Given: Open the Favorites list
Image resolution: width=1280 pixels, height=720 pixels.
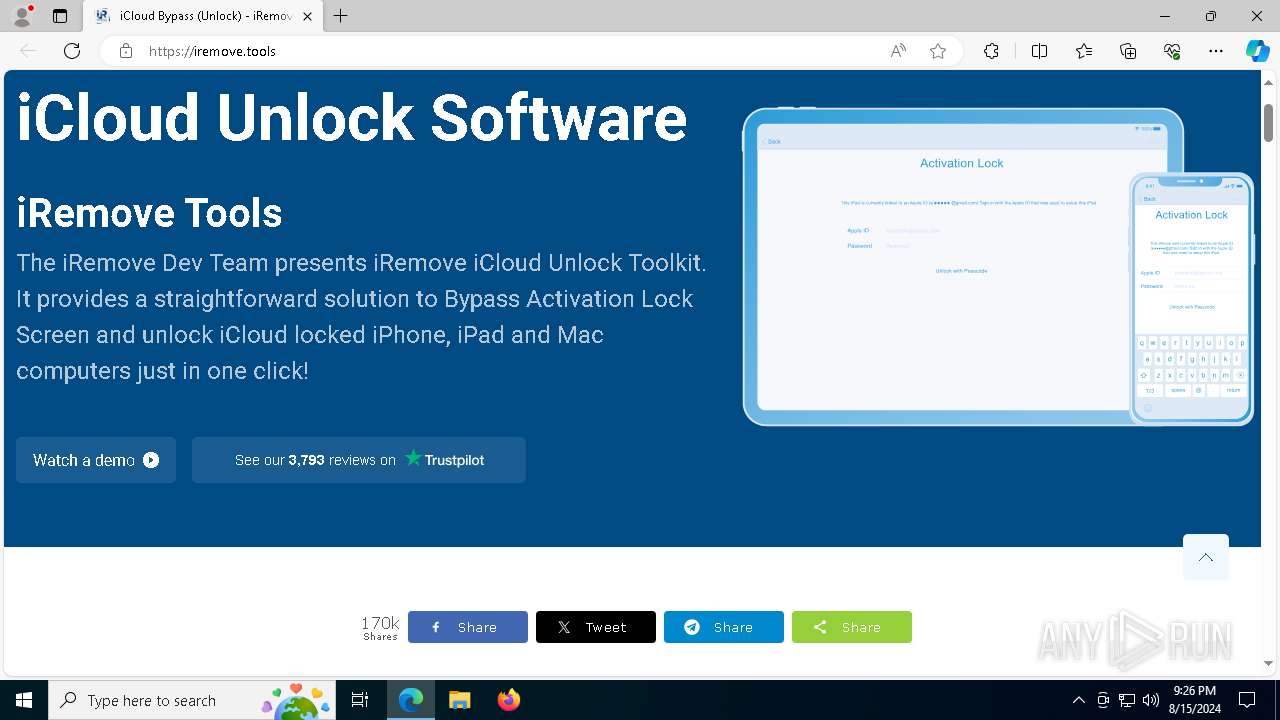Looking at the screenshot, I should [1084, 51].
